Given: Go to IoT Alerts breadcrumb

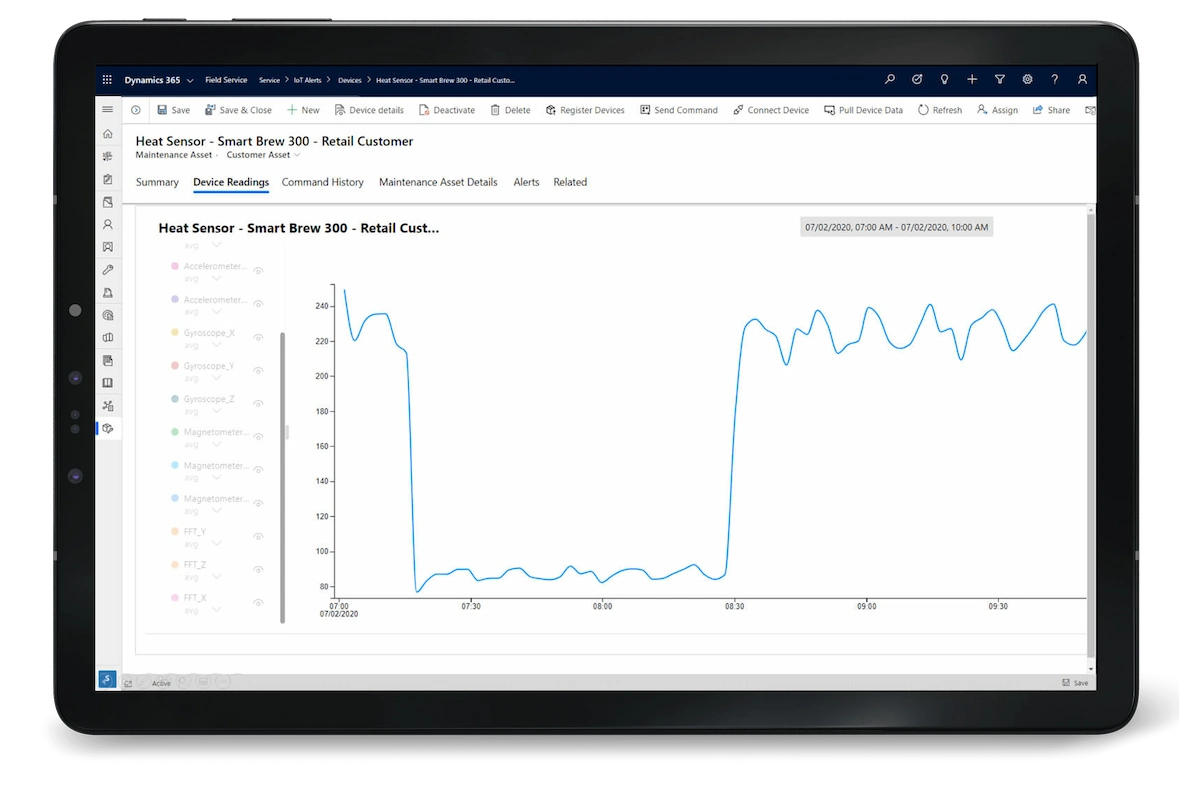Looking at the screenshot, I should point(307,80).
